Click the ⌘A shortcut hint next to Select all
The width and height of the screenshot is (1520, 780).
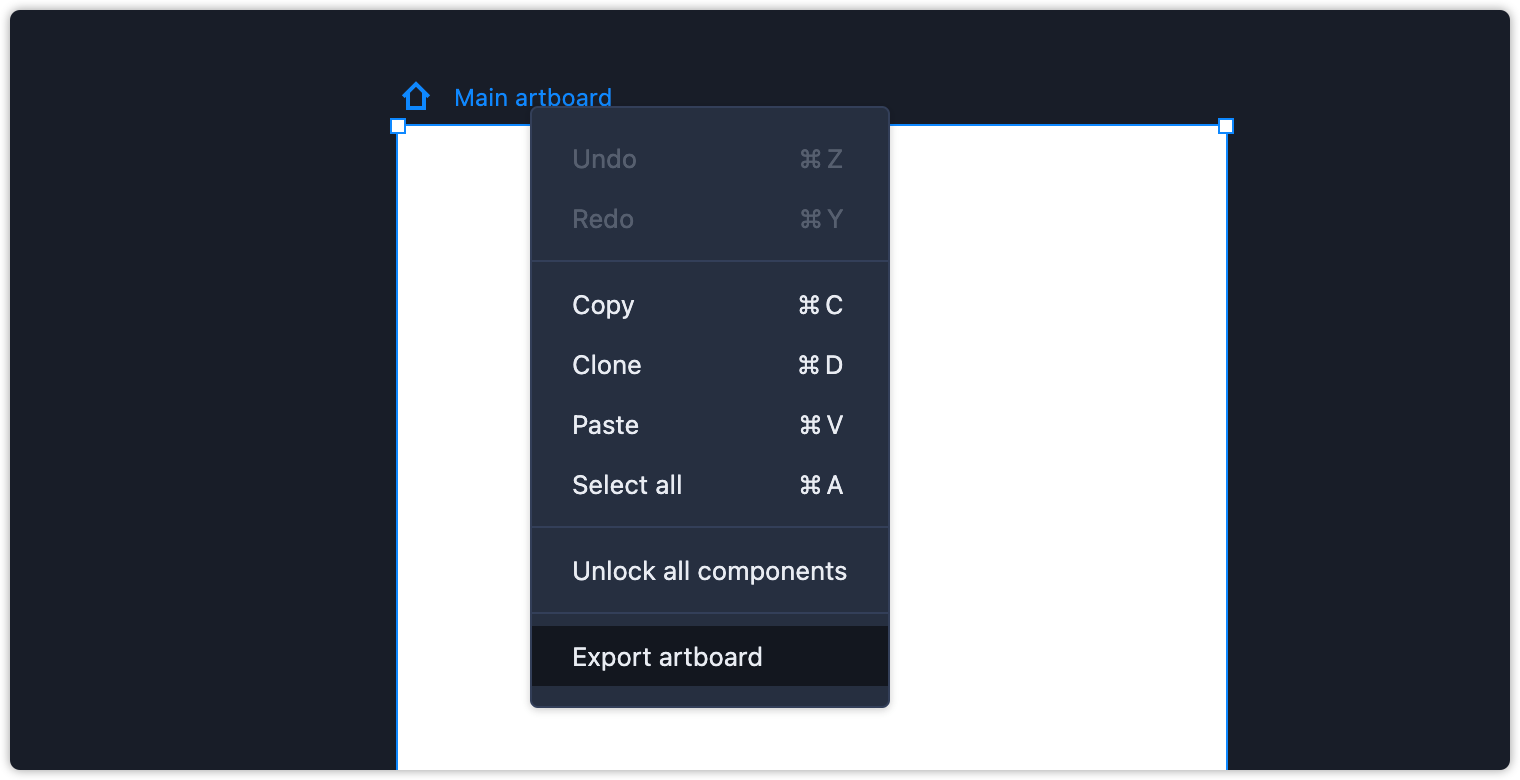[x=821, y=485]
